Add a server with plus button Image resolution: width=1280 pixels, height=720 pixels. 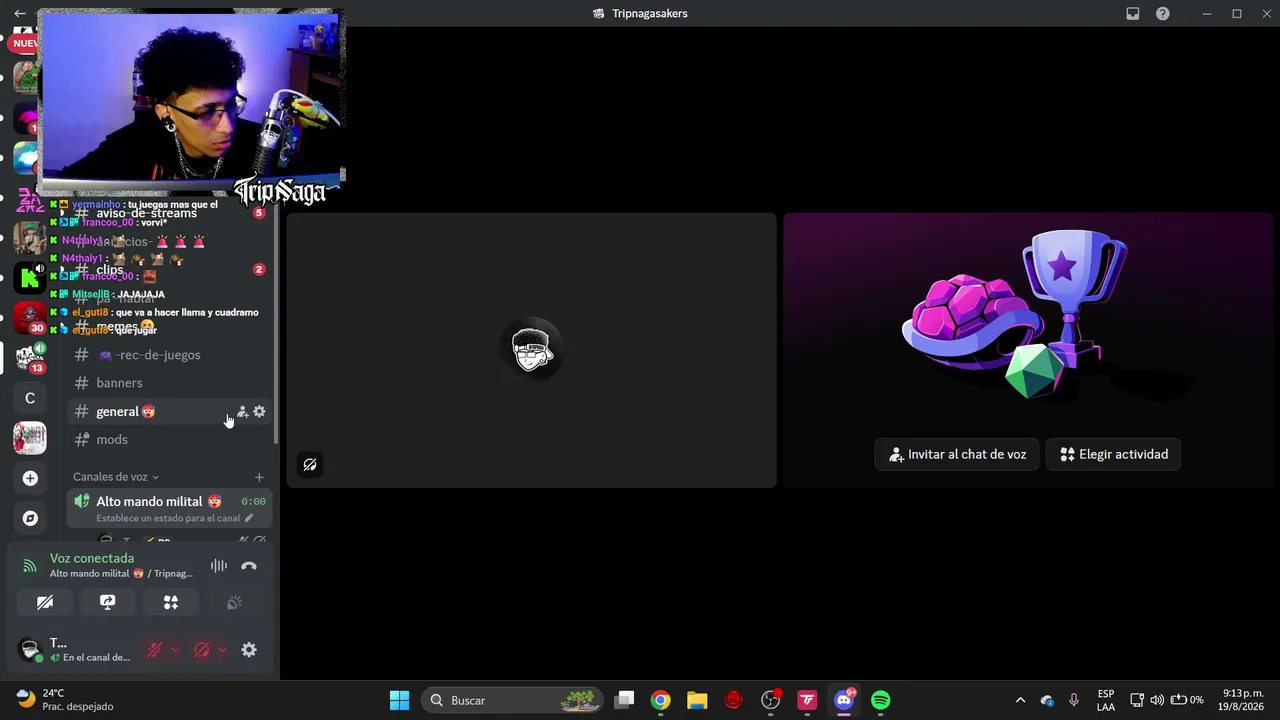[30, 478]
